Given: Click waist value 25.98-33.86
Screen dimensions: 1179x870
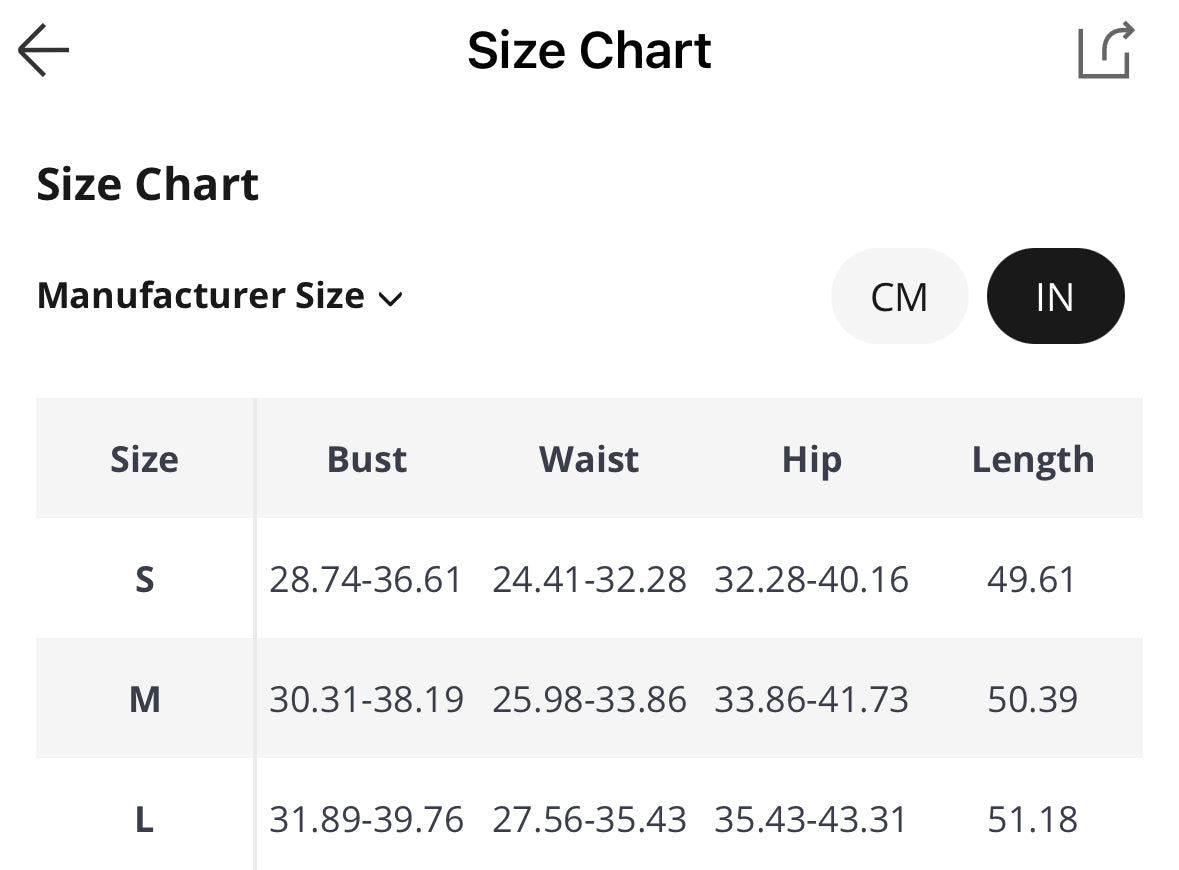Looking at the screenshot, I should point(589,700).
